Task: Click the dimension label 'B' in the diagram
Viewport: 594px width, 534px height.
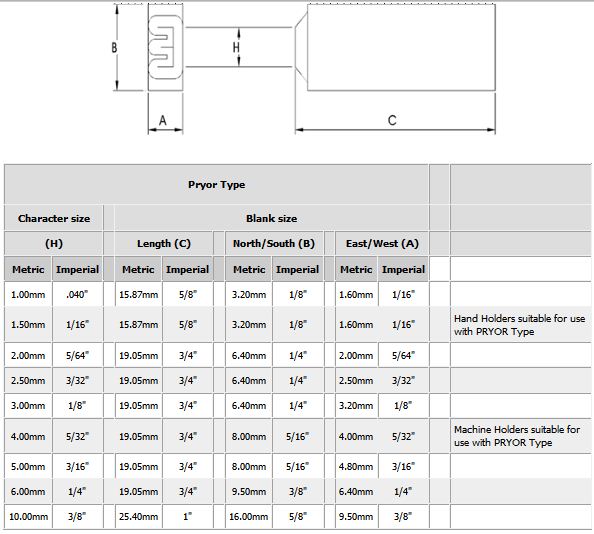Action: (x=114, y=48)
